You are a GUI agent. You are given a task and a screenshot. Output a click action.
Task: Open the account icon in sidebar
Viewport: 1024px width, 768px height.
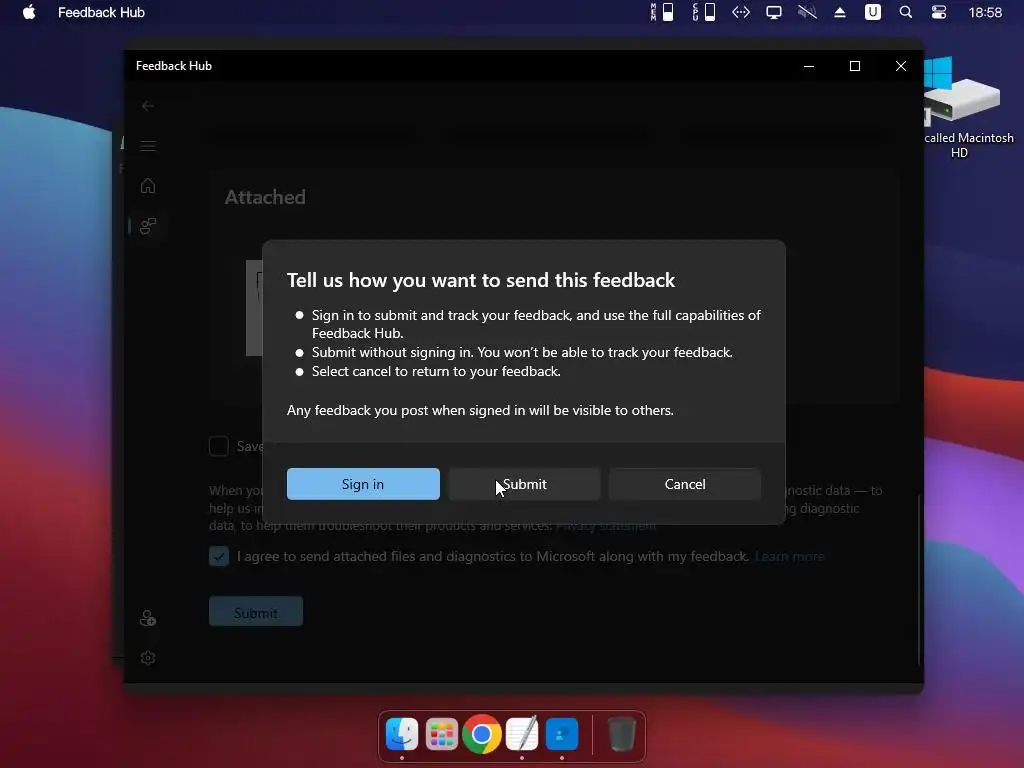click(x=148, y=618)
